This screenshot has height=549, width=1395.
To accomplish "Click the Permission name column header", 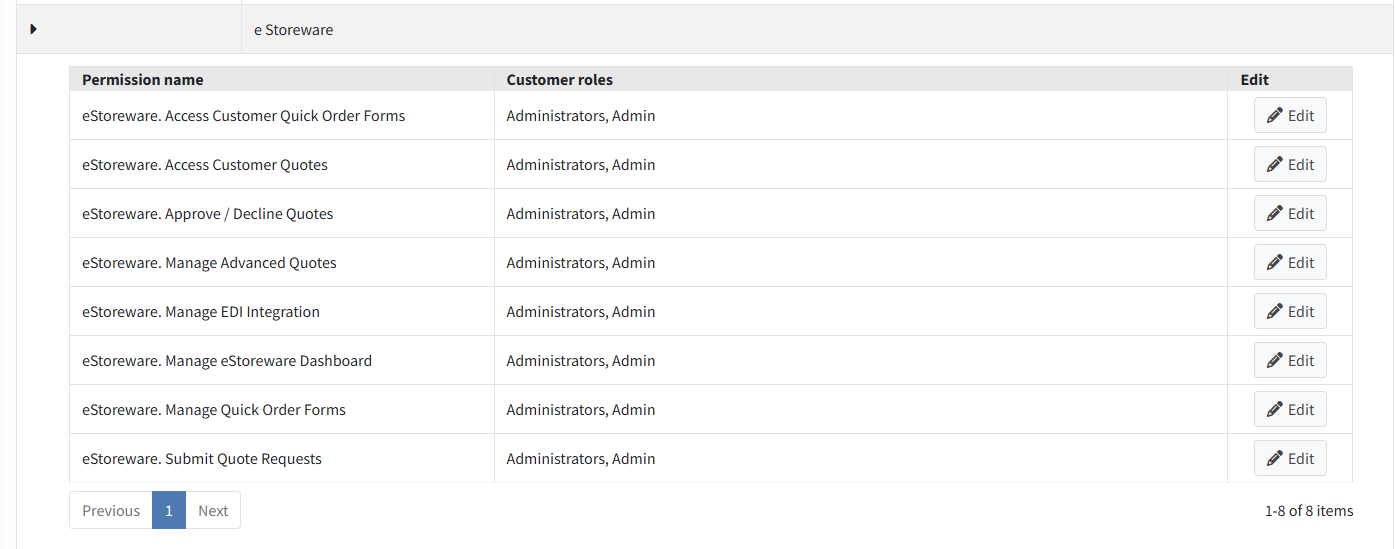I will pos(142,79).
